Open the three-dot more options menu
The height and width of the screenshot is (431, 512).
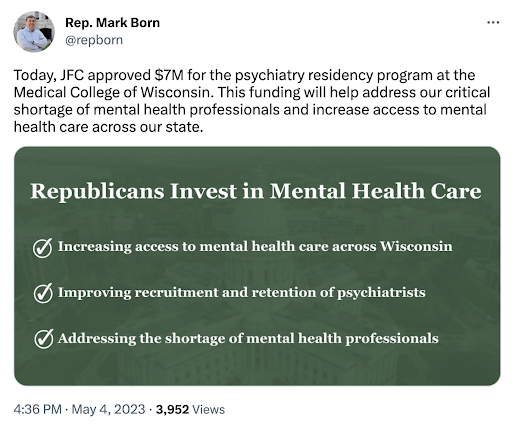pos(493,23)
